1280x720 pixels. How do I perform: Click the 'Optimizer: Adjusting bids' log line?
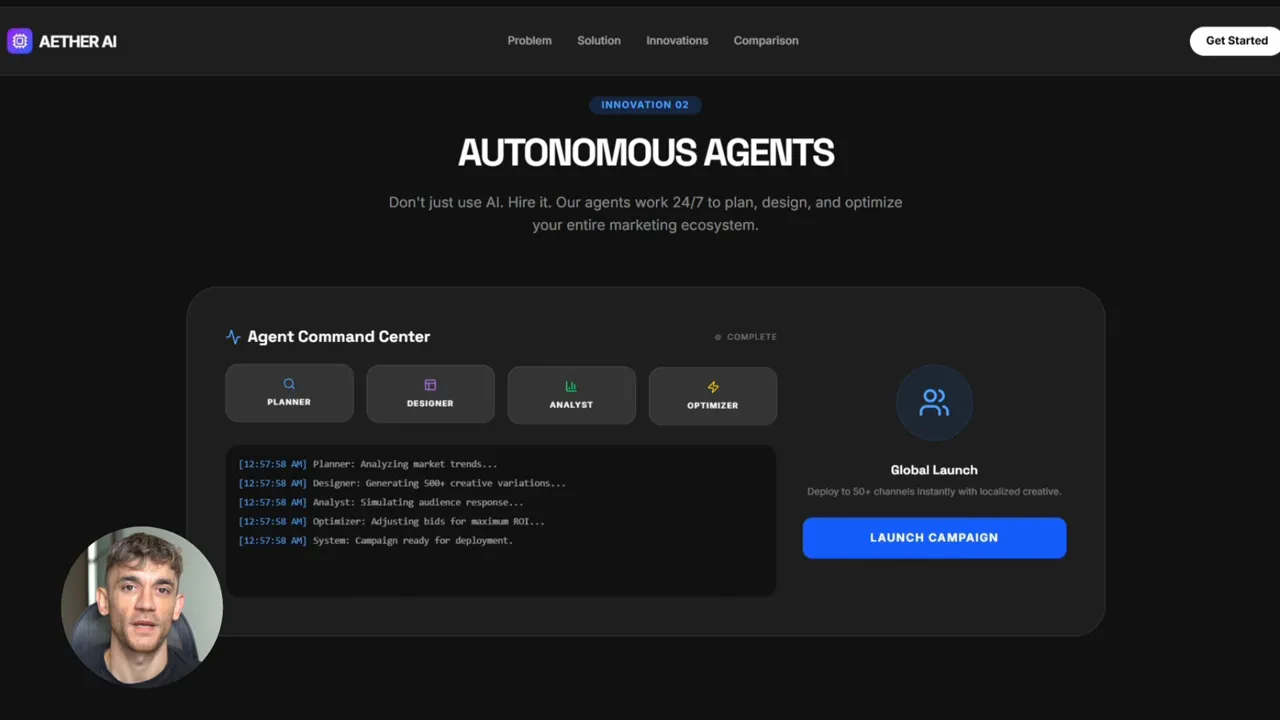(x=392, y=521)
